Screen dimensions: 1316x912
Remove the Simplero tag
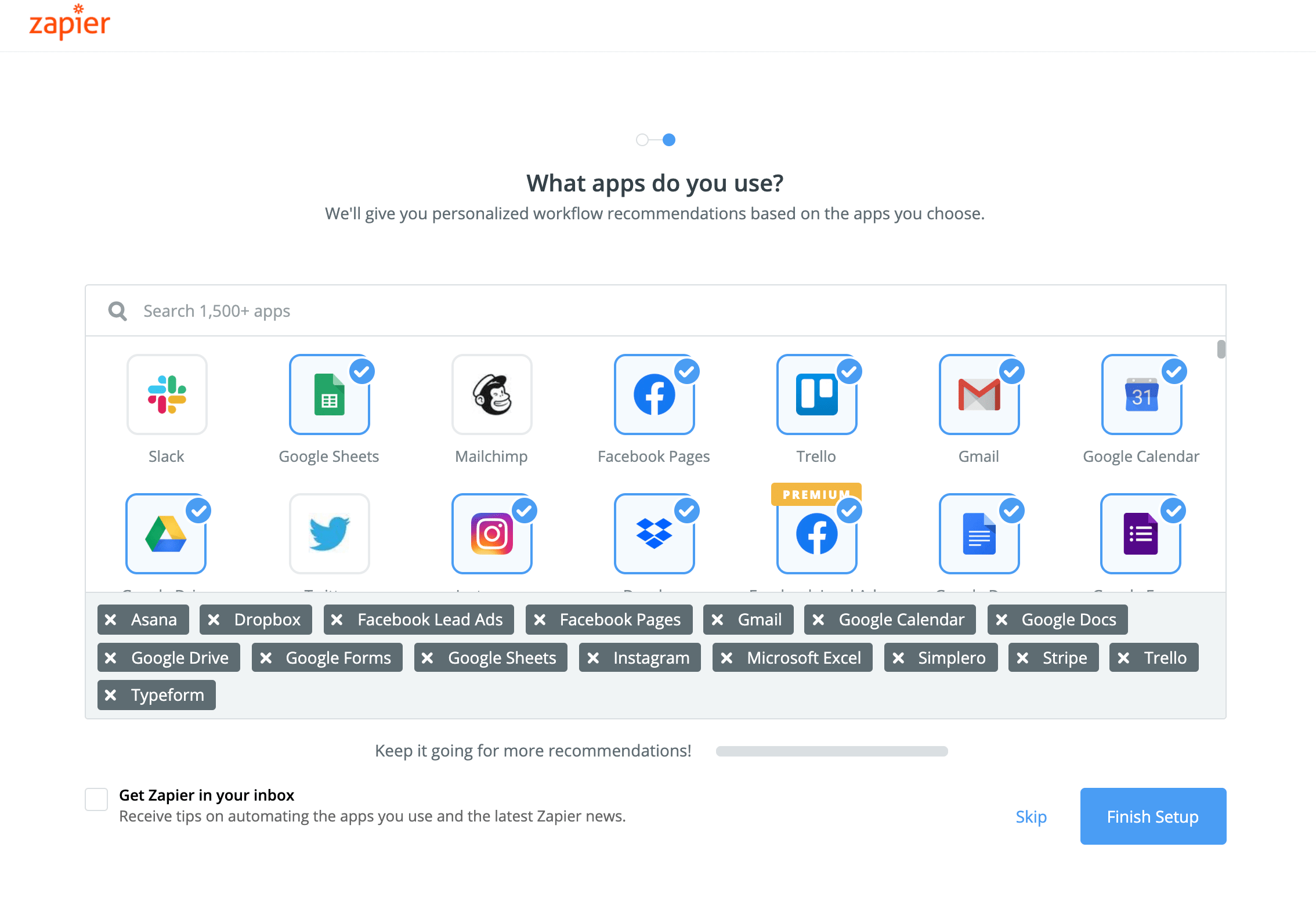pos(898,658)
